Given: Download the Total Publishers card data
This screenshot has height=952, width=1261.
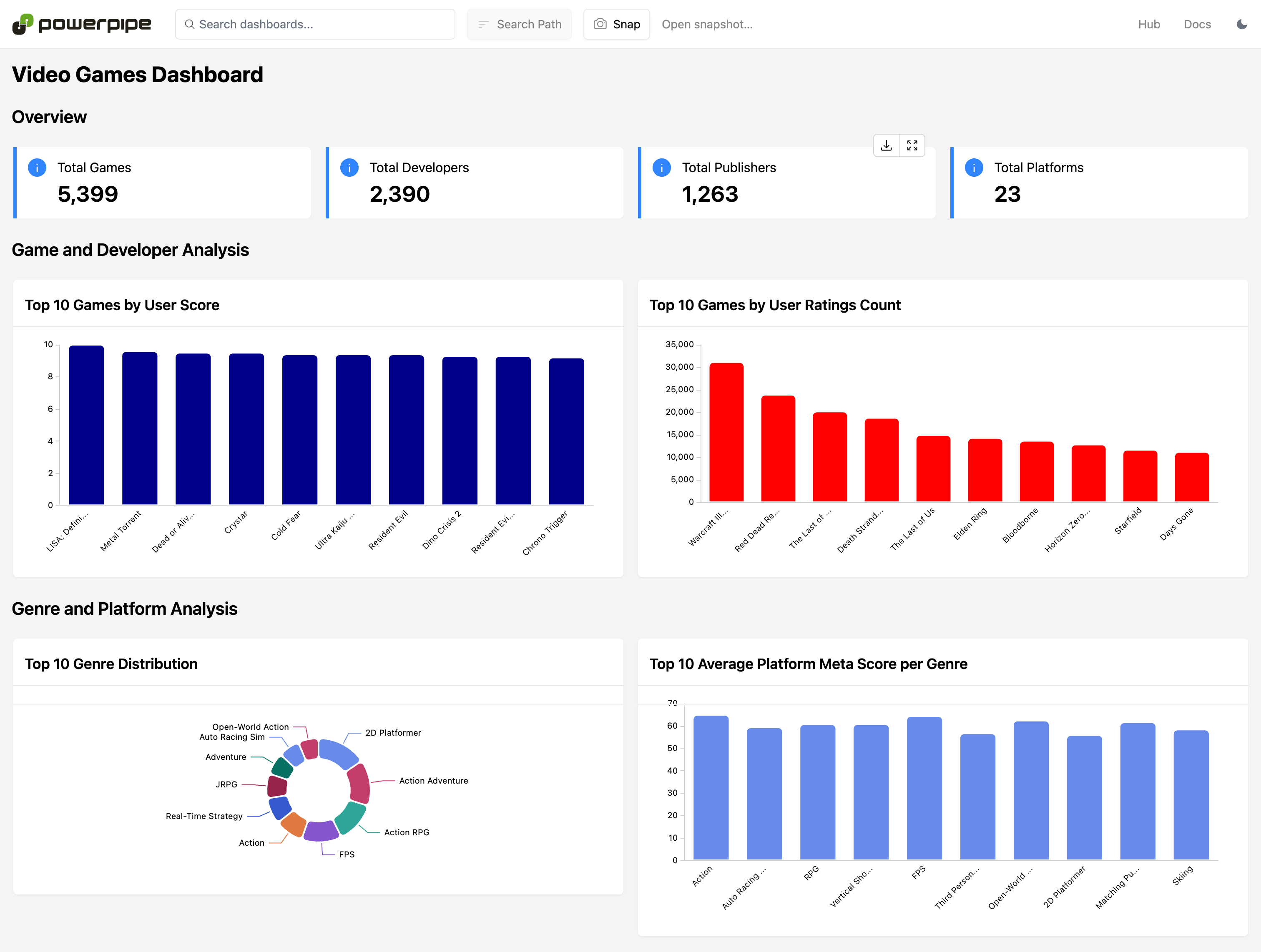Looking at the screenshot, I should (x=886, y=146).
